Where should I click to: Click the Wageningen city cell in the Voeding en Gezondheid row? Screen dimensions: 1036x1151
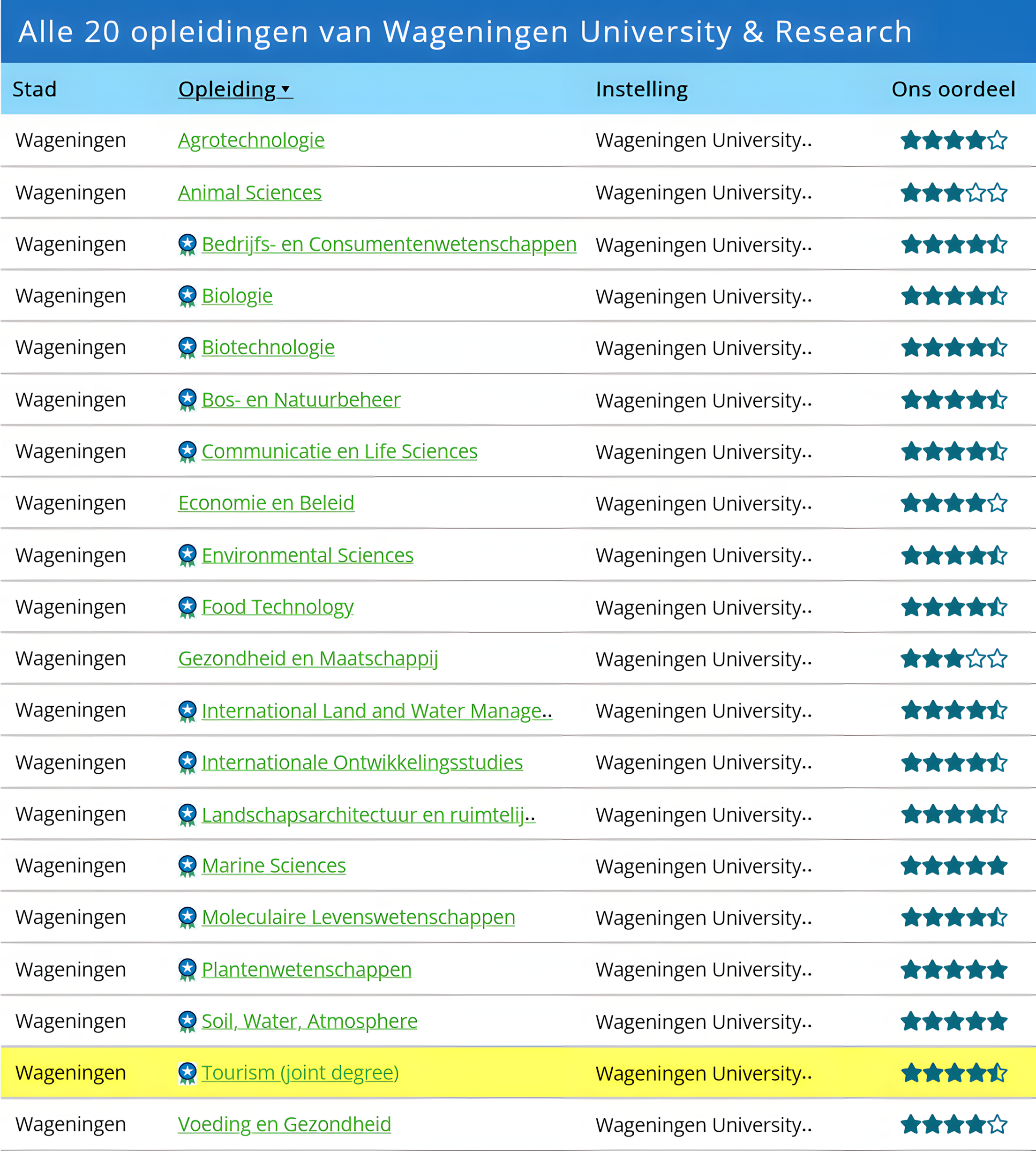(x=71, y=1125)
